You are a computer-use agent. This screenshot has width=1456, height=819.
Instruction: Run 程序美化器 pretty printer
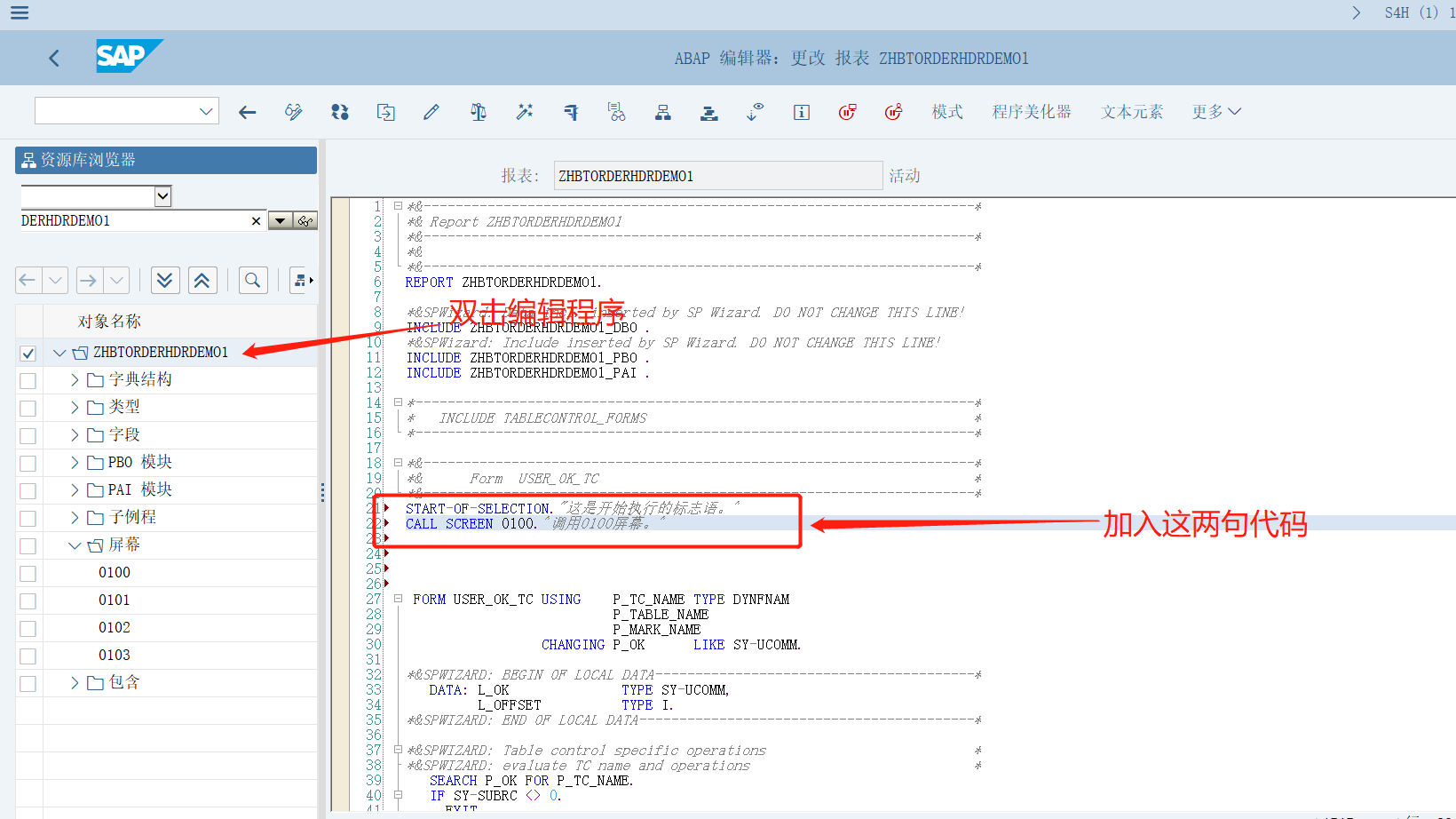coord(1032,112)
